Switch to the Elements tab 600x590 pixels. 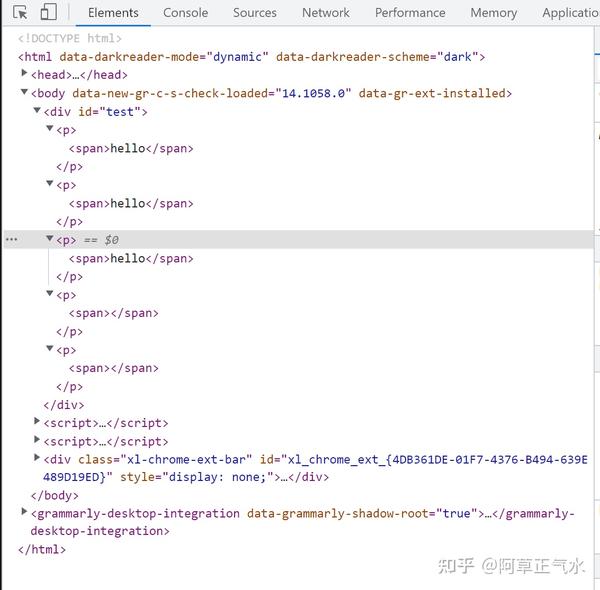point(113,13)
